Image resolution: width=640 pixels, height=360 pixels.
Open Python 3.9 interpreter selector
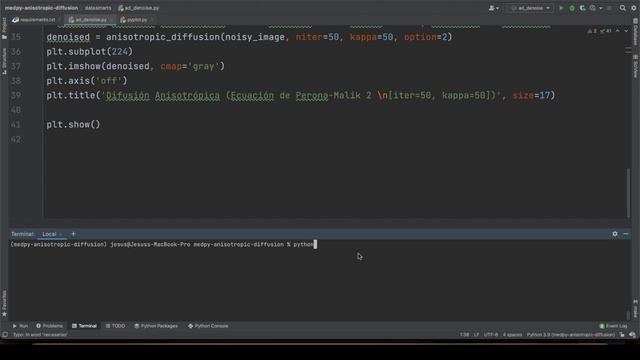(x=571, y=335)
